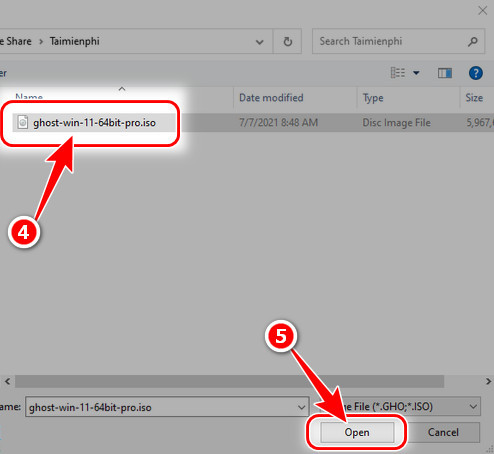
Task: Toggle the preview pane icon
Action: [445, 73]
